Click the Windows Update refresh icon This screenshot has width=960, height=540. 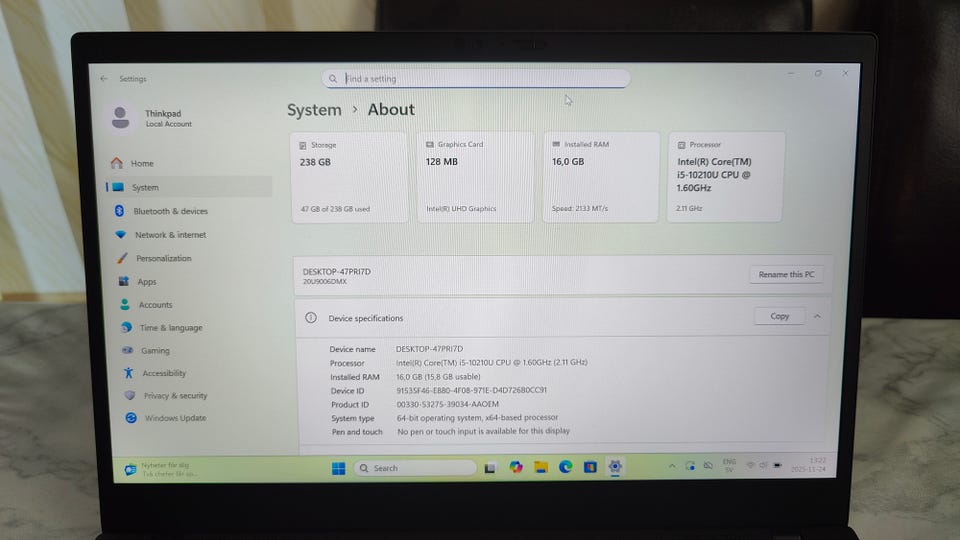(x=131, y=418)
